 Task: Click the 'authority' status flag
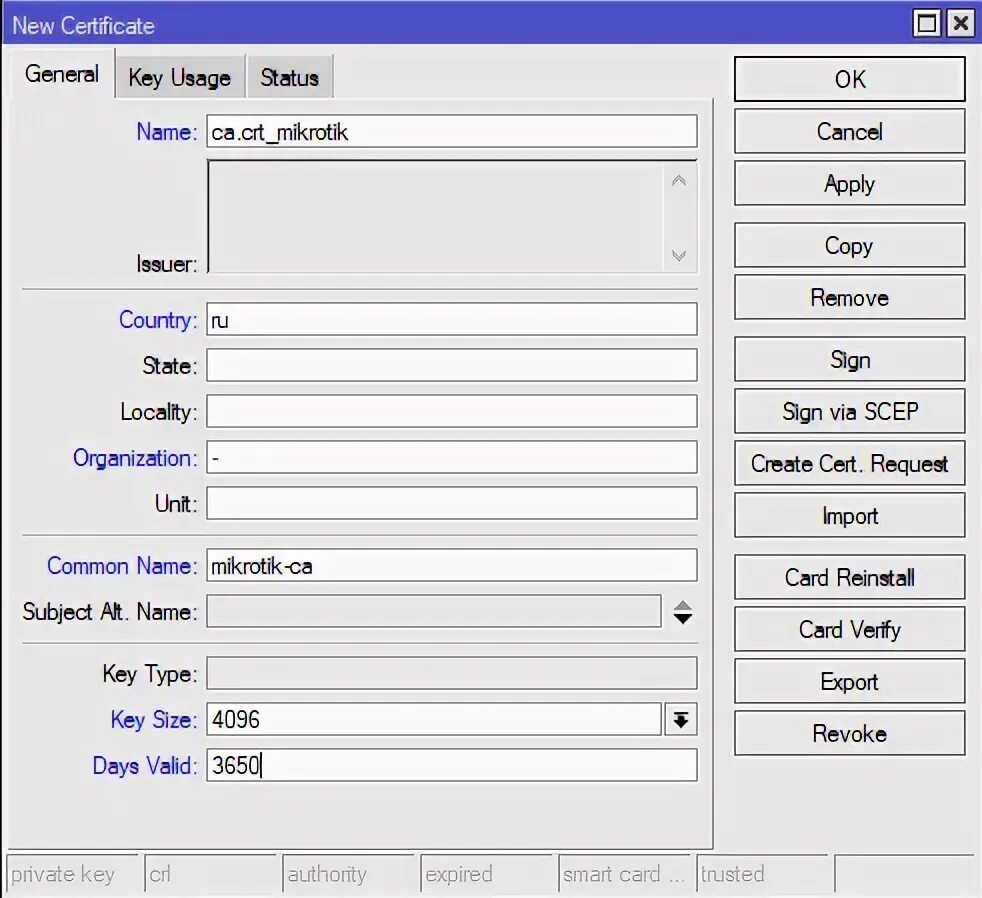point(348,874)
